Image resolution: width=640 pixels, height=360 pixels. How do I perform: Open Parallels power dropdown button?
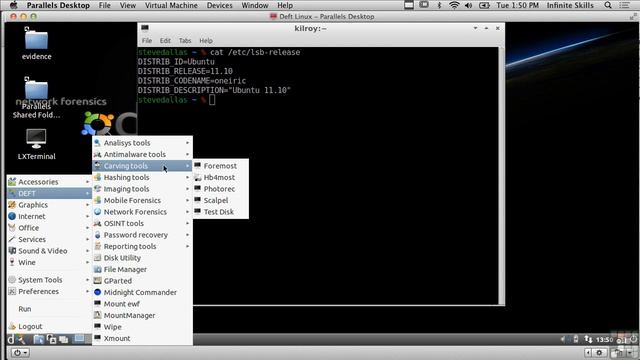coord(19,352)
